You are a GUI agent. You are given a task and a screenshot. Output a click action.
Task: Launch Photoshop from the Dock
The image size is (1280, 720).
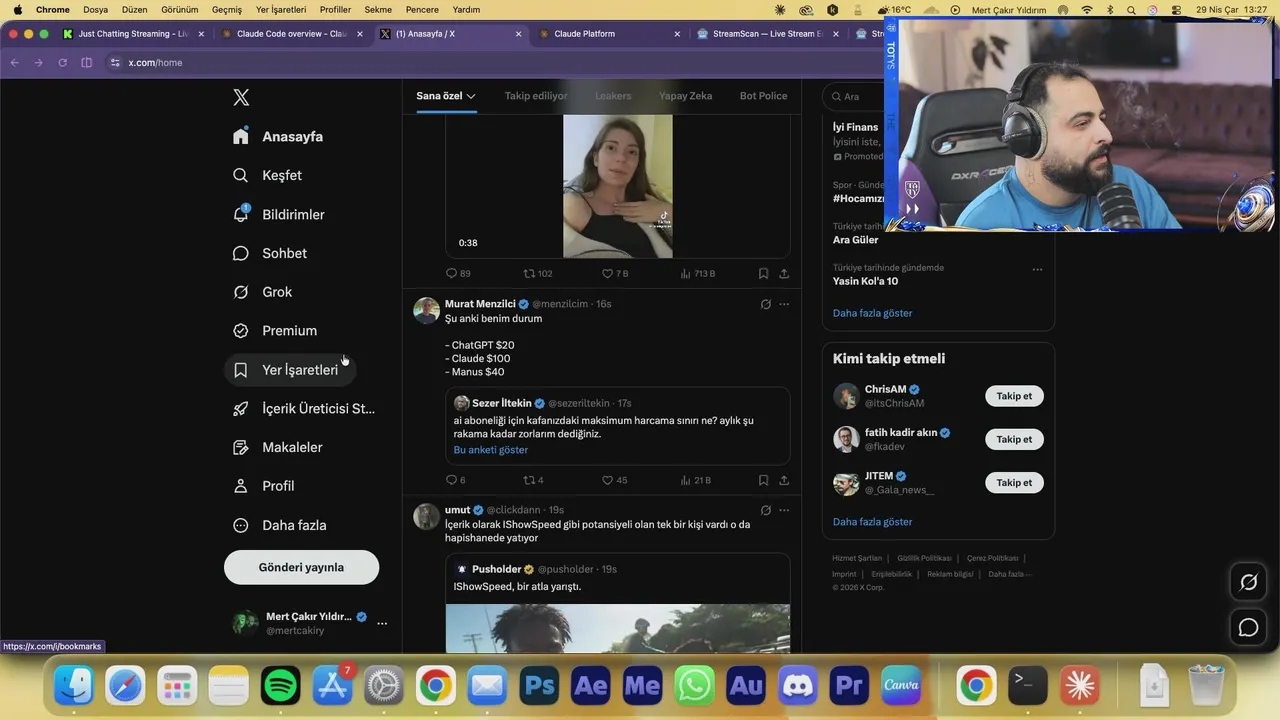(x=539, y=686)
